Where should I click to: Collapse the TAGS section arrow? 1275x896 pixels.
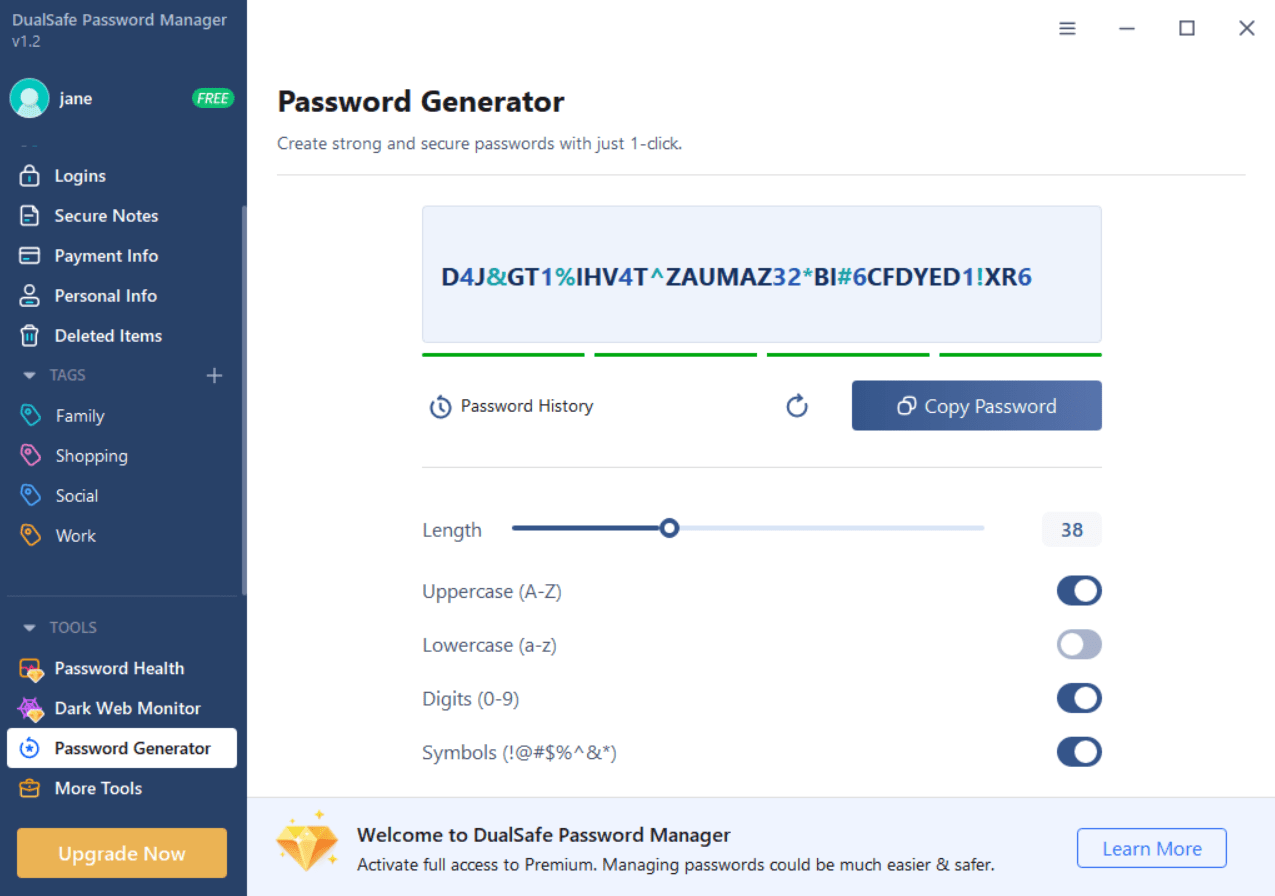click(x=29, y=376)
